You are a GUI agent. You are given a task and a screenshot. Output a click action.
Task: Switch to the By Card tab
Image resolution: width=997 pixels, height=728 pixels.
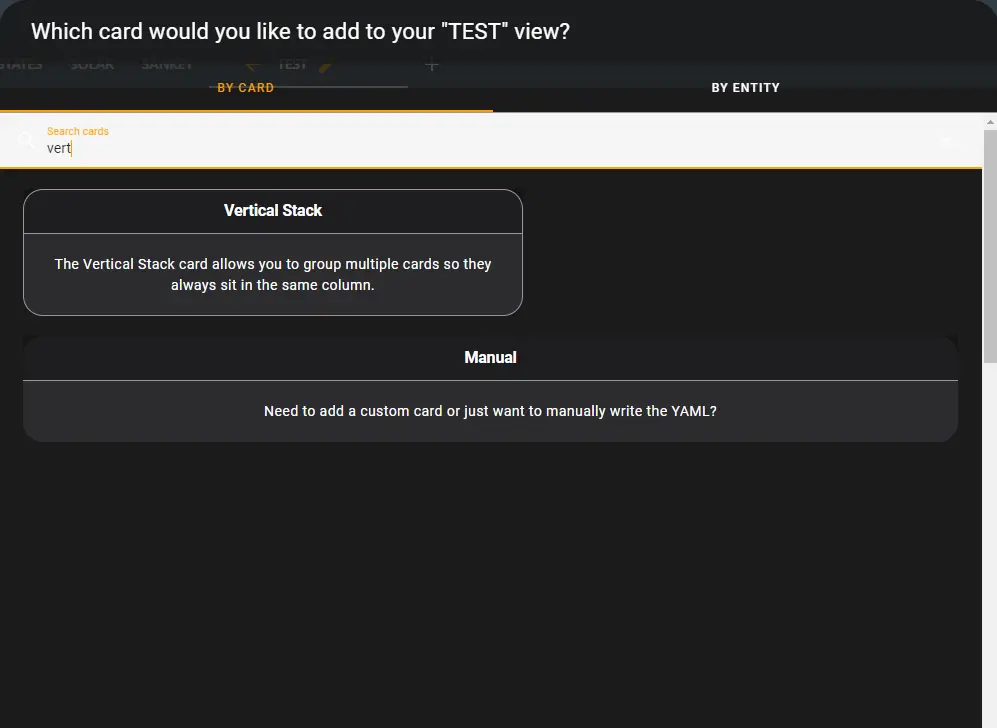[246, 88]
